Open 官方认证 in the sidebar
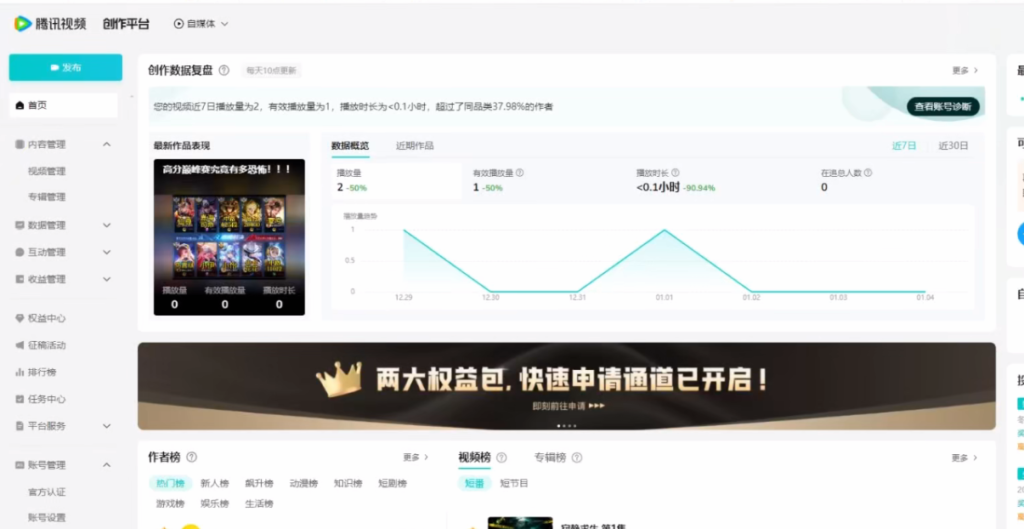Screen dimensions: 1024x529 [46, 492]
